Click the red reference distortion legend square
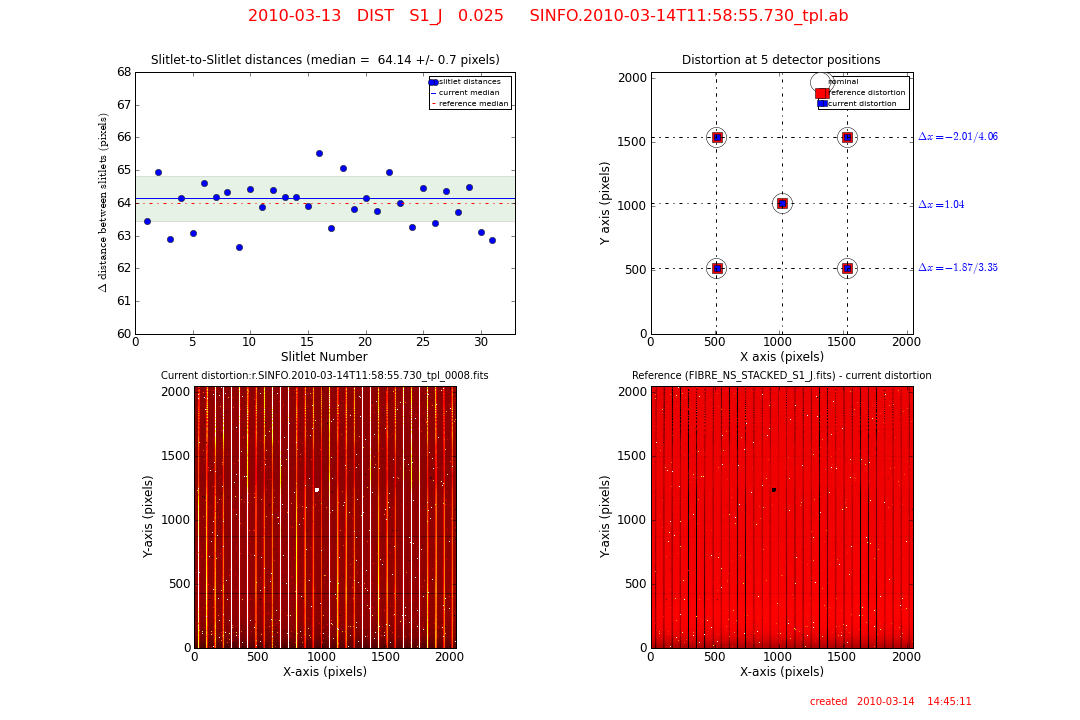This screenshot has width=1080, height=720. pos(822,93)
